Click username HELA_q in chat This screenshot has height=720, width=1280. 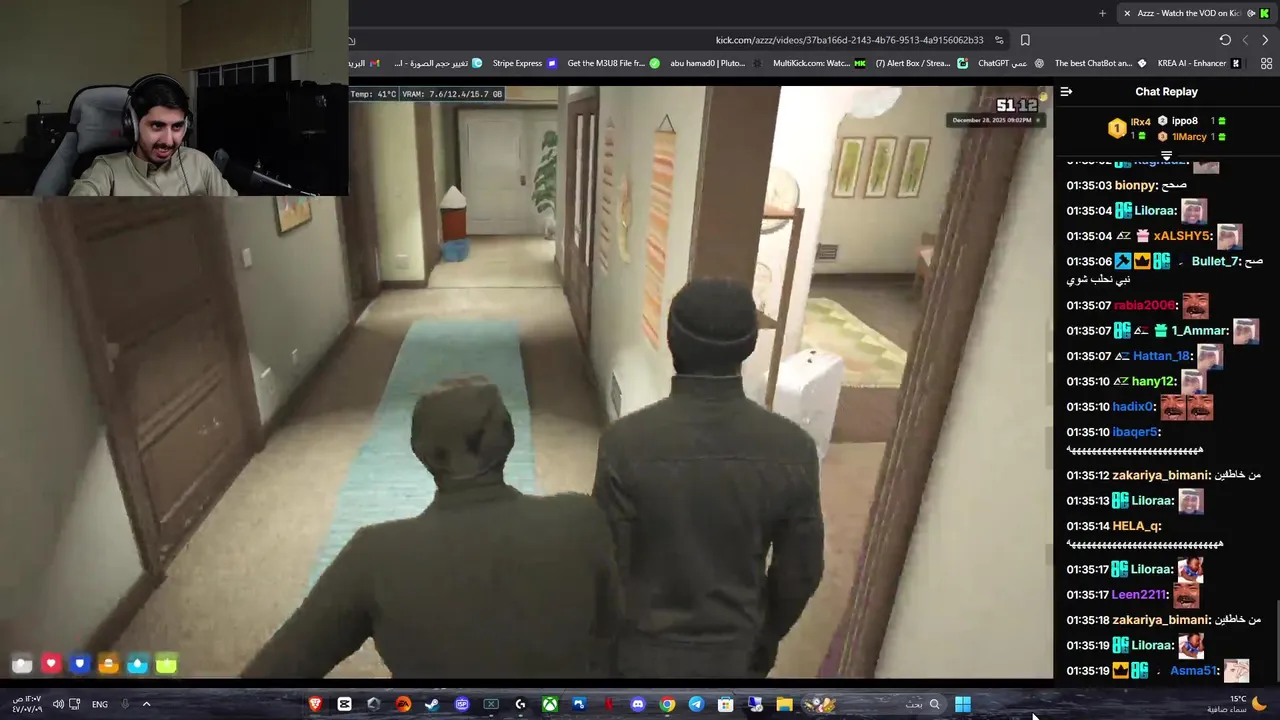click(x=1136, y=526)
